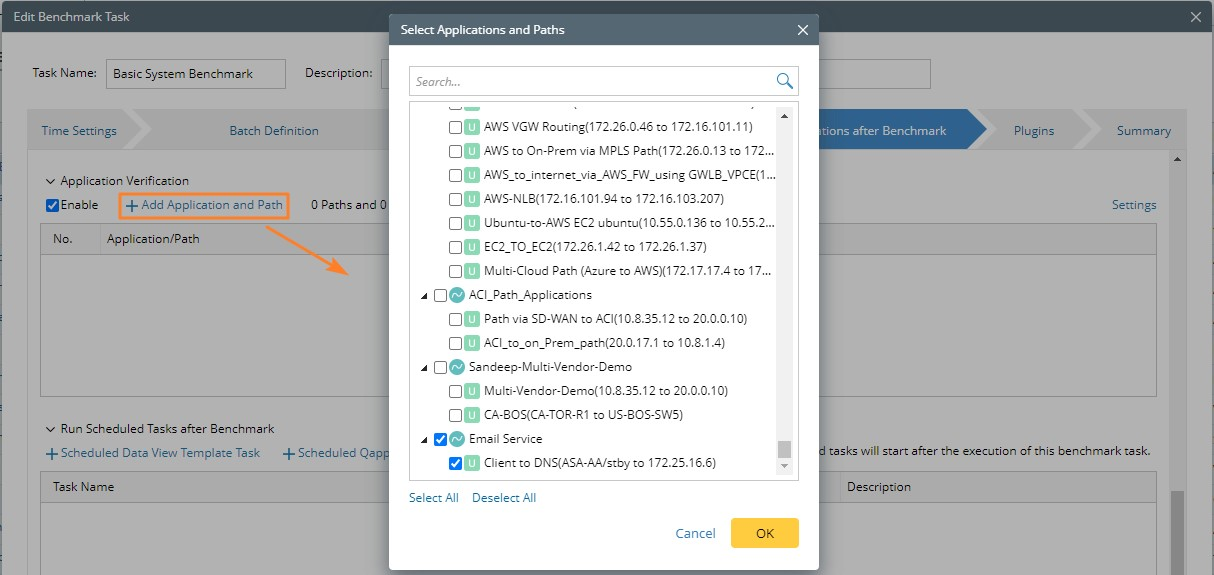The image size is (1214, 575).
Task: Click the Sandeep-Multi-Vendor-Demo application icon
Action: pyautogui.click(x=457, y=367)
